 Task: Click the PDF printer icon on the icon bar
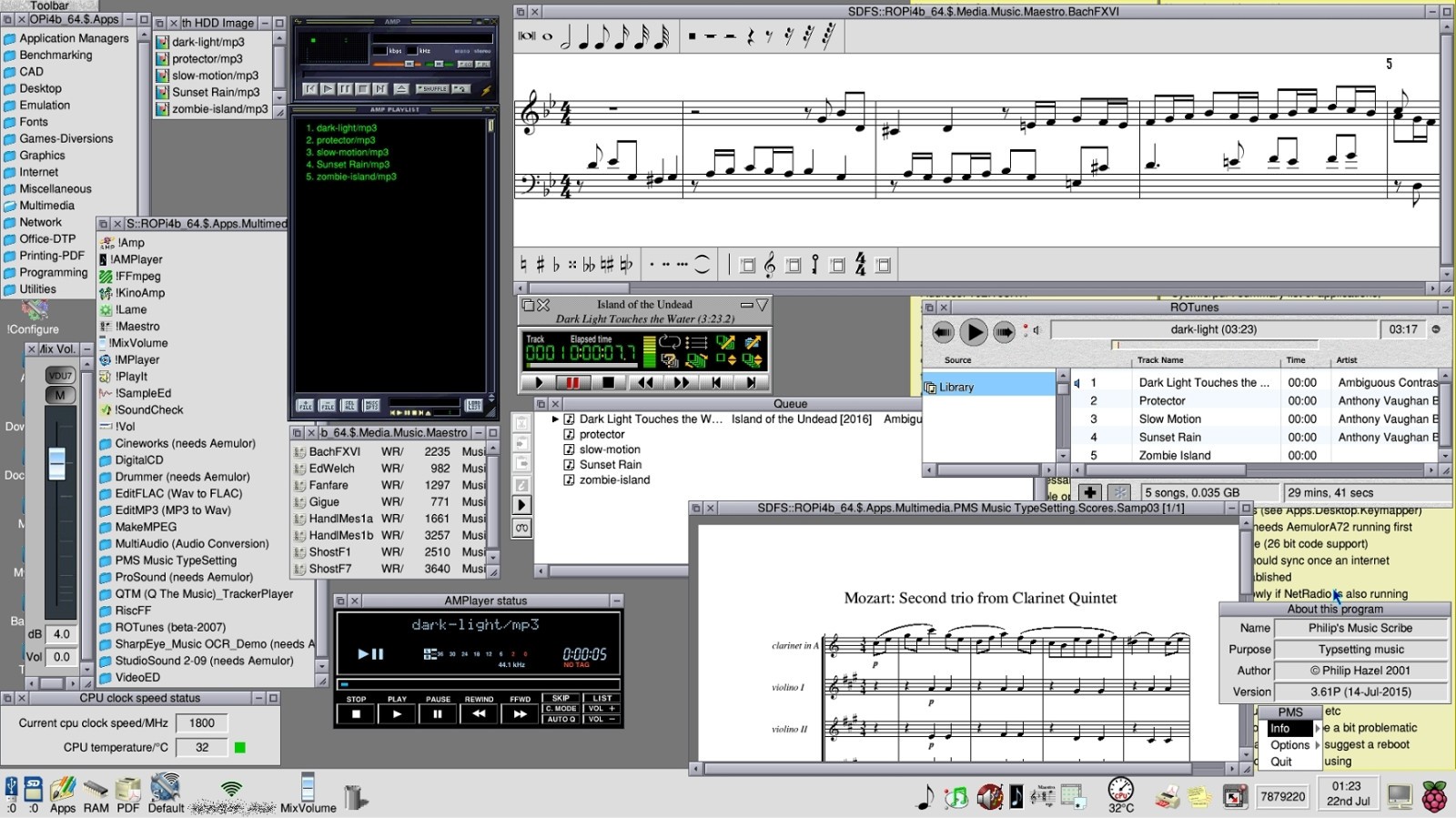pyautogui.click(x=128, y=794)
